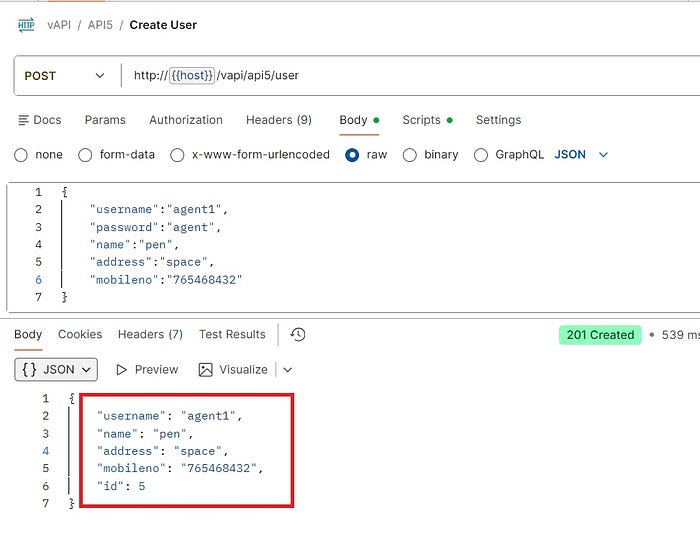Viewport: 700px width, 547px height.
Task: Click the API5 breadcrumb link
Action: tap(100, 25)
